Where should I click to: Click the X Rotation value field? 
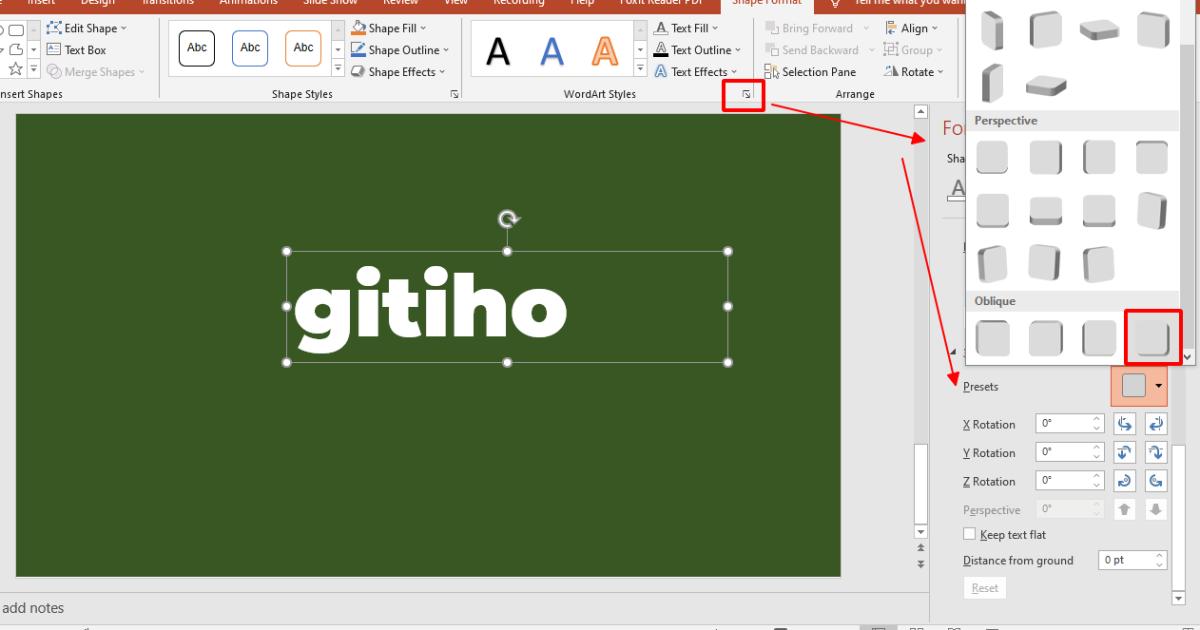click(1070, 424)
